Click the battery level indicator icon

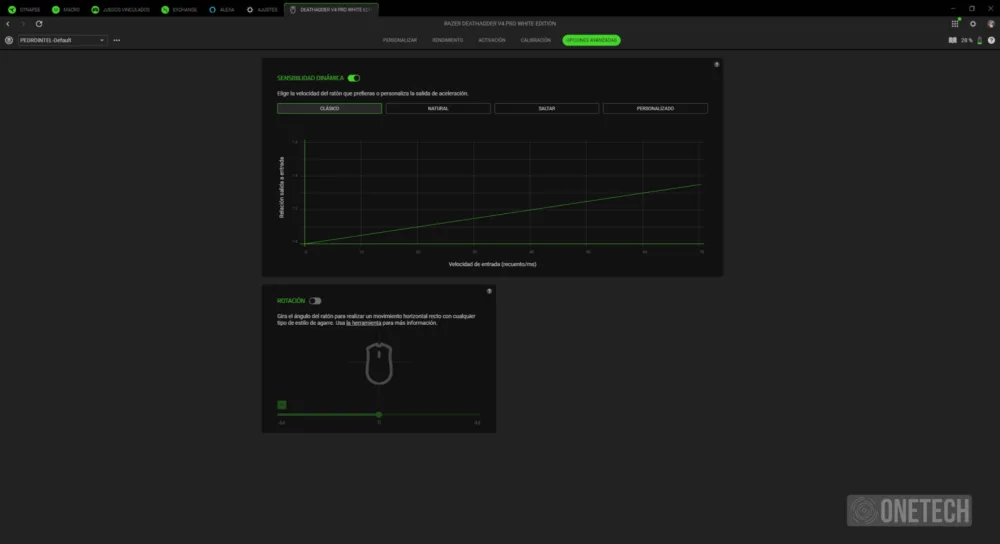click(x=980, y=40)
